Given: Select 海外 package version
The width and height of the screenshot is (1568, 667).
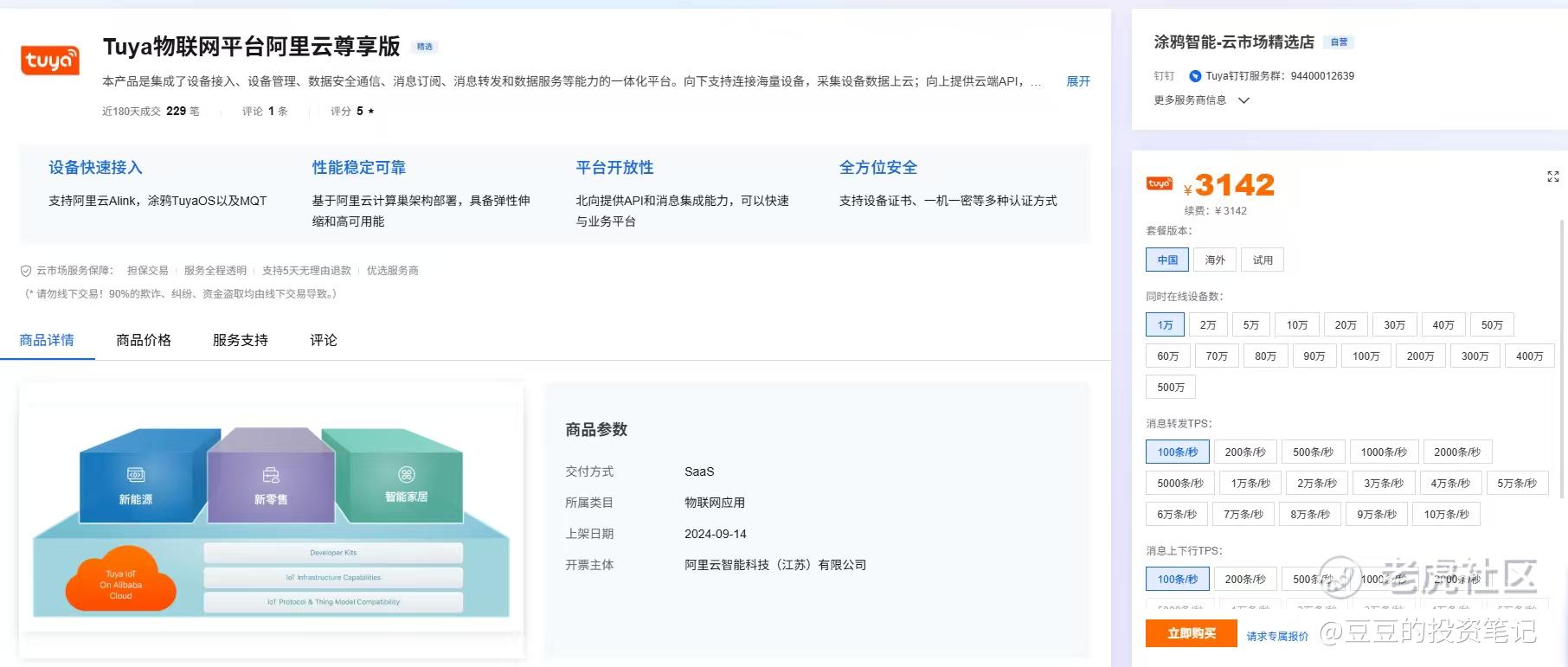Looking at the screenshot, I should coord(1215,260).
